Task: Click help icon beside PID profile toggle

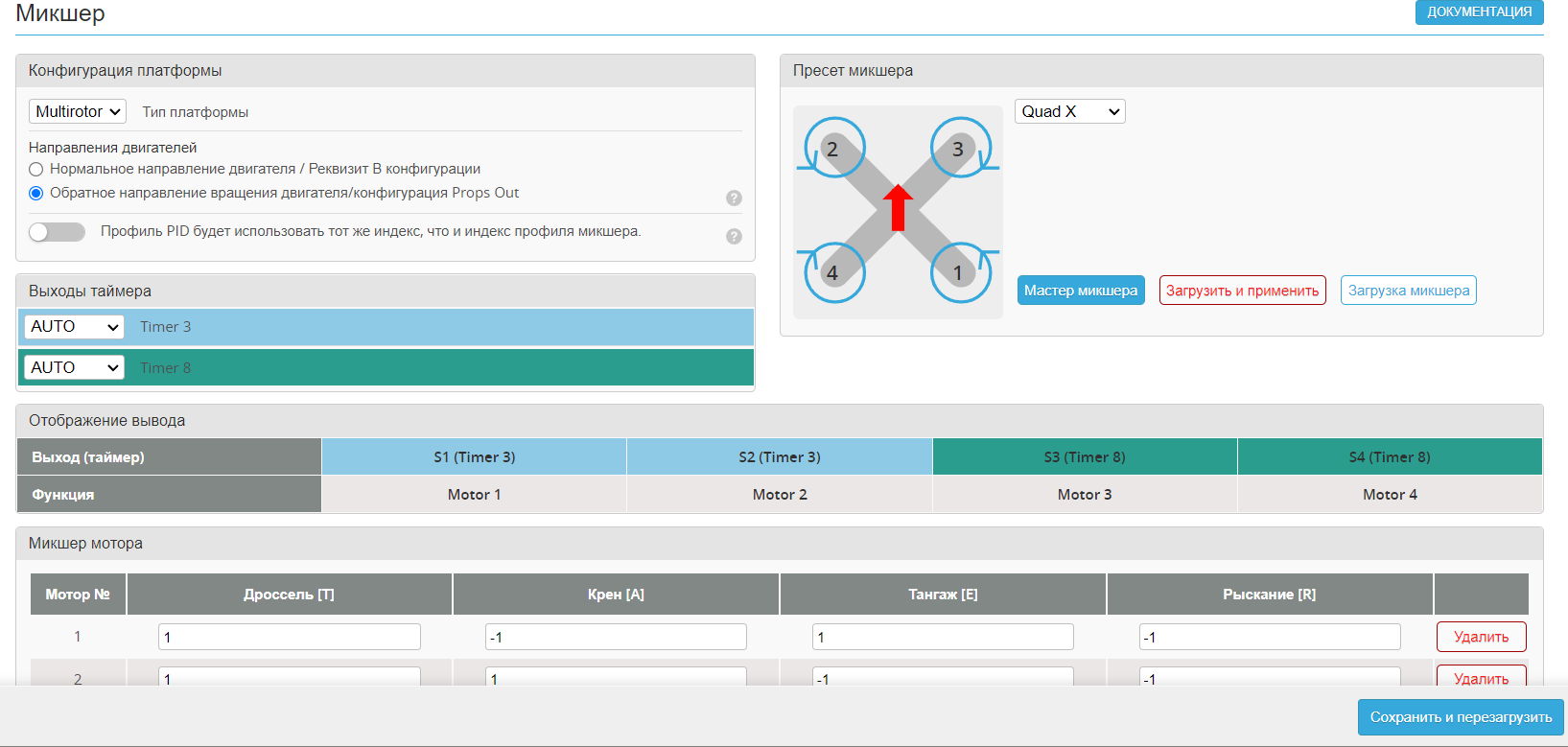Action: 734,237
